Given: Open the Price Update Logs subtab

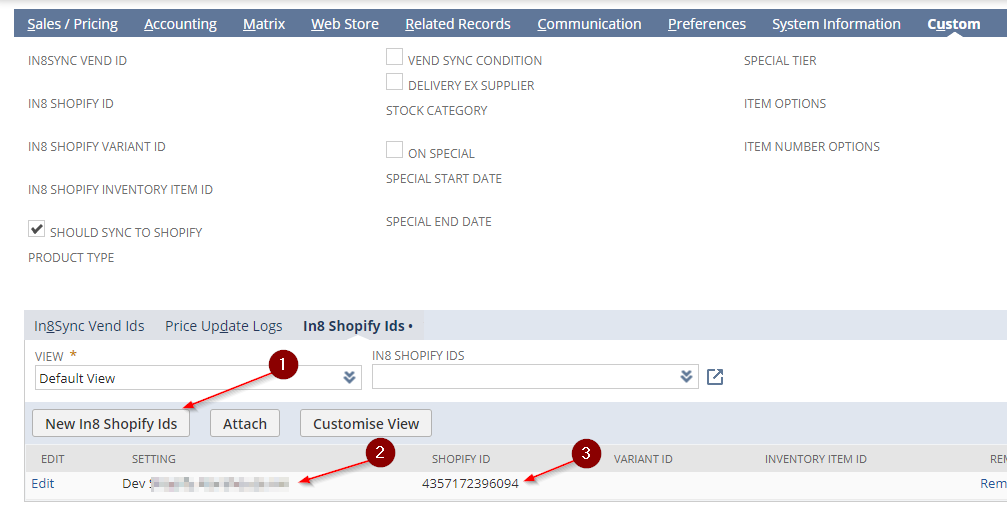Looking at the screenshot, I should (223, 326).
